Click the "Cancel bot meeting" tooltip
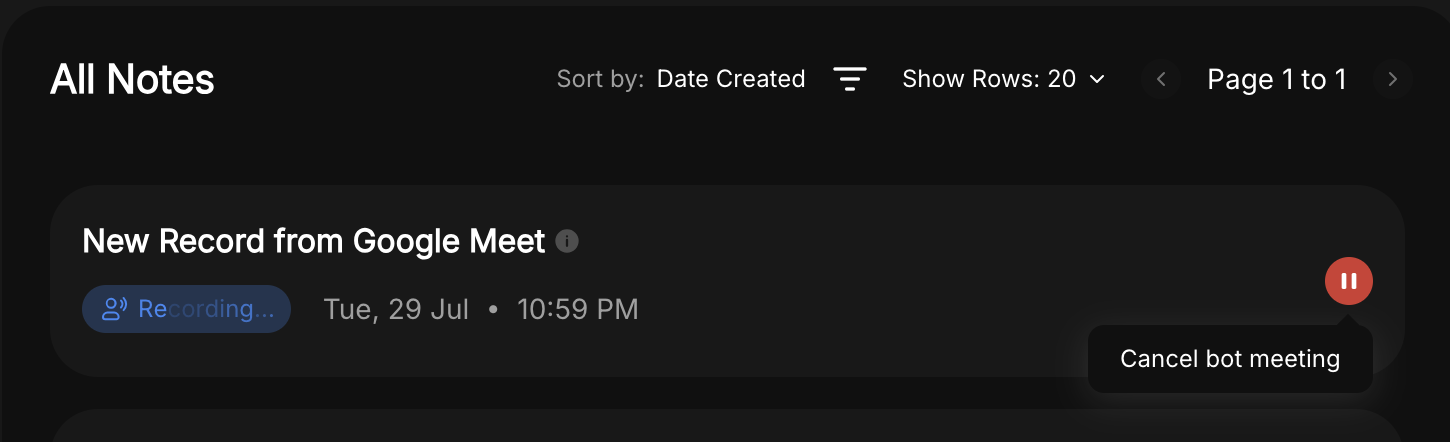 click(x=1229, y=359)
